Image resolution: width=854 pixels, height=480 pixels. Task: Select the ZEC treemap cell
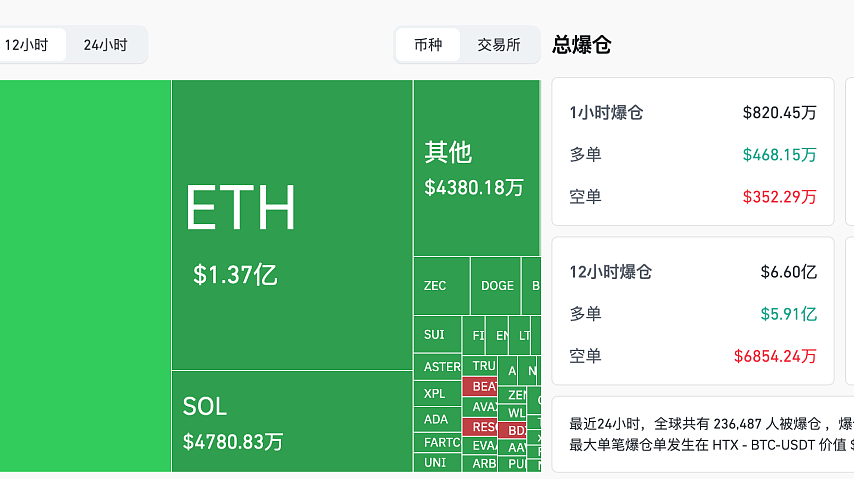[x=442, y=286]
